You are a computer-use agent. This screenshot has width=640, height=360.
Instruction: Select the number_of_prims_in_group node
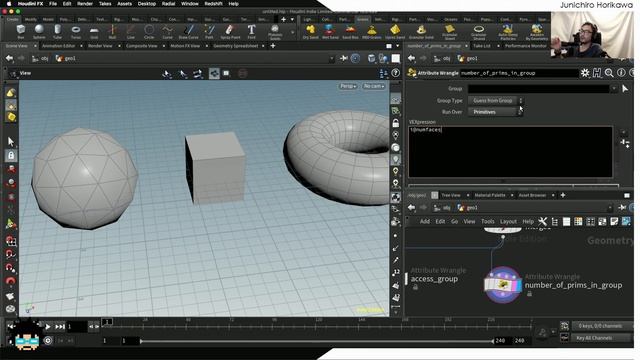[503, 284]
